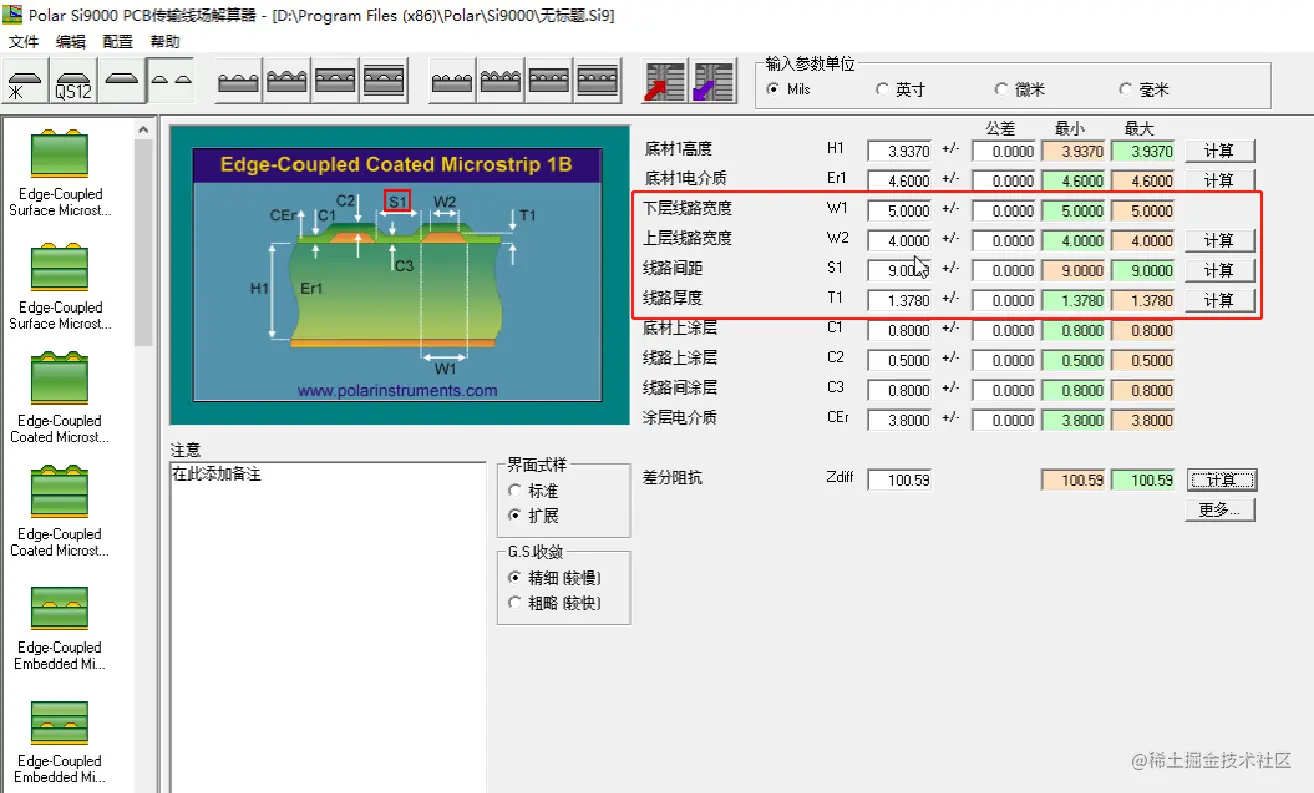Click the C1 coating value field
The height and width of the screenshot is (793, 1314).
[899, 330]
